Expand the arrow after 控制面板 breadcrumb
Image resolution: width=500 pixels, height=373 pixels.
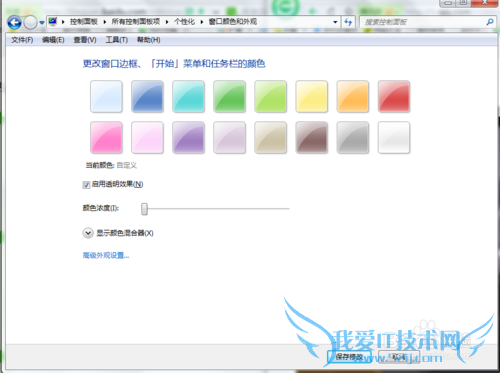click(105, 22)
